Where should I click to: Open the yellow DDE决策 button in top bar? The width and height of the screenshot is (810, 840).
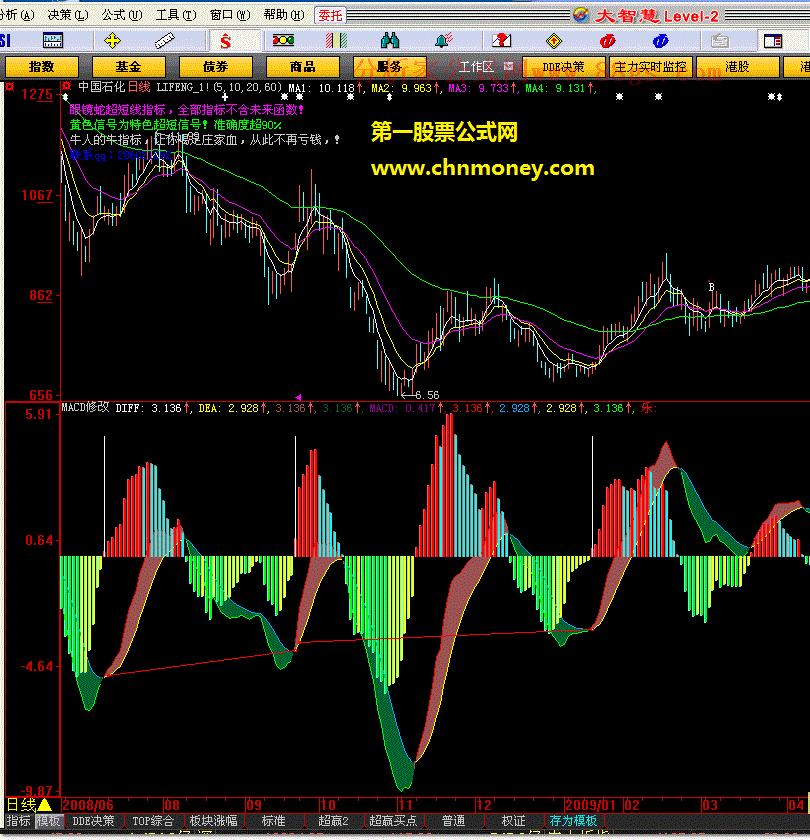(x=564, y=66)
